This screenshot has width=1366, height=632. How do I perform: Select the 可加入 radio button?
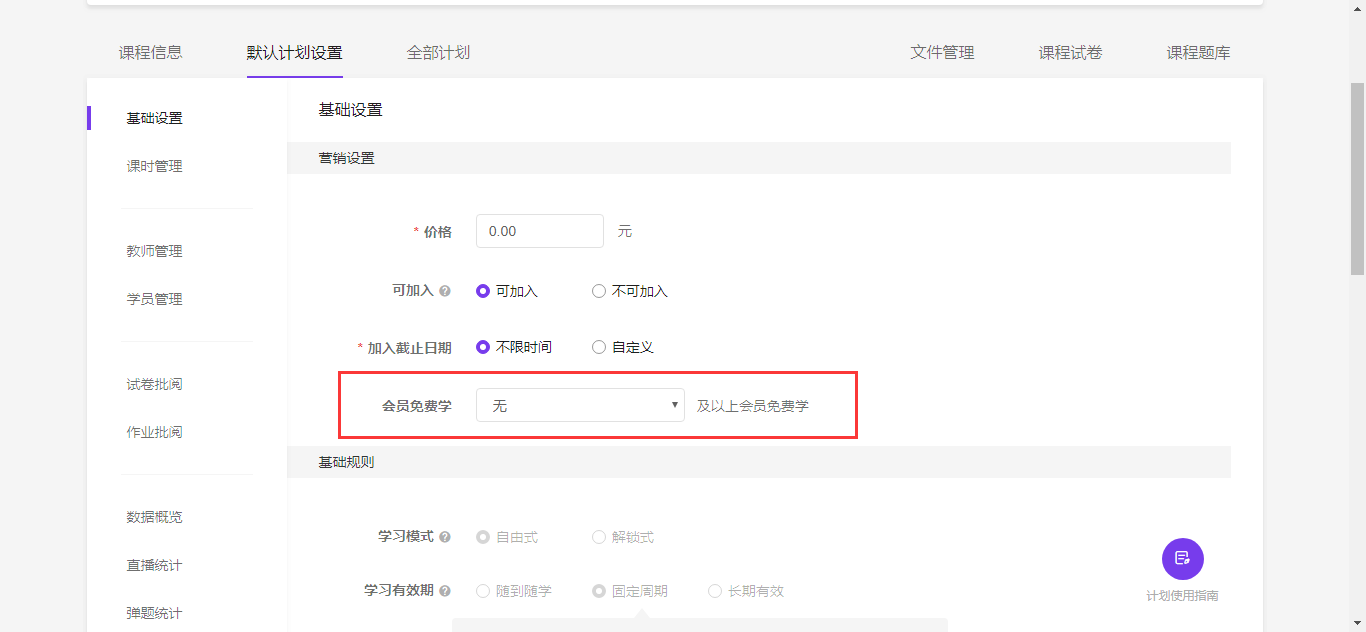pyautogui.click(x=483, y=291)
